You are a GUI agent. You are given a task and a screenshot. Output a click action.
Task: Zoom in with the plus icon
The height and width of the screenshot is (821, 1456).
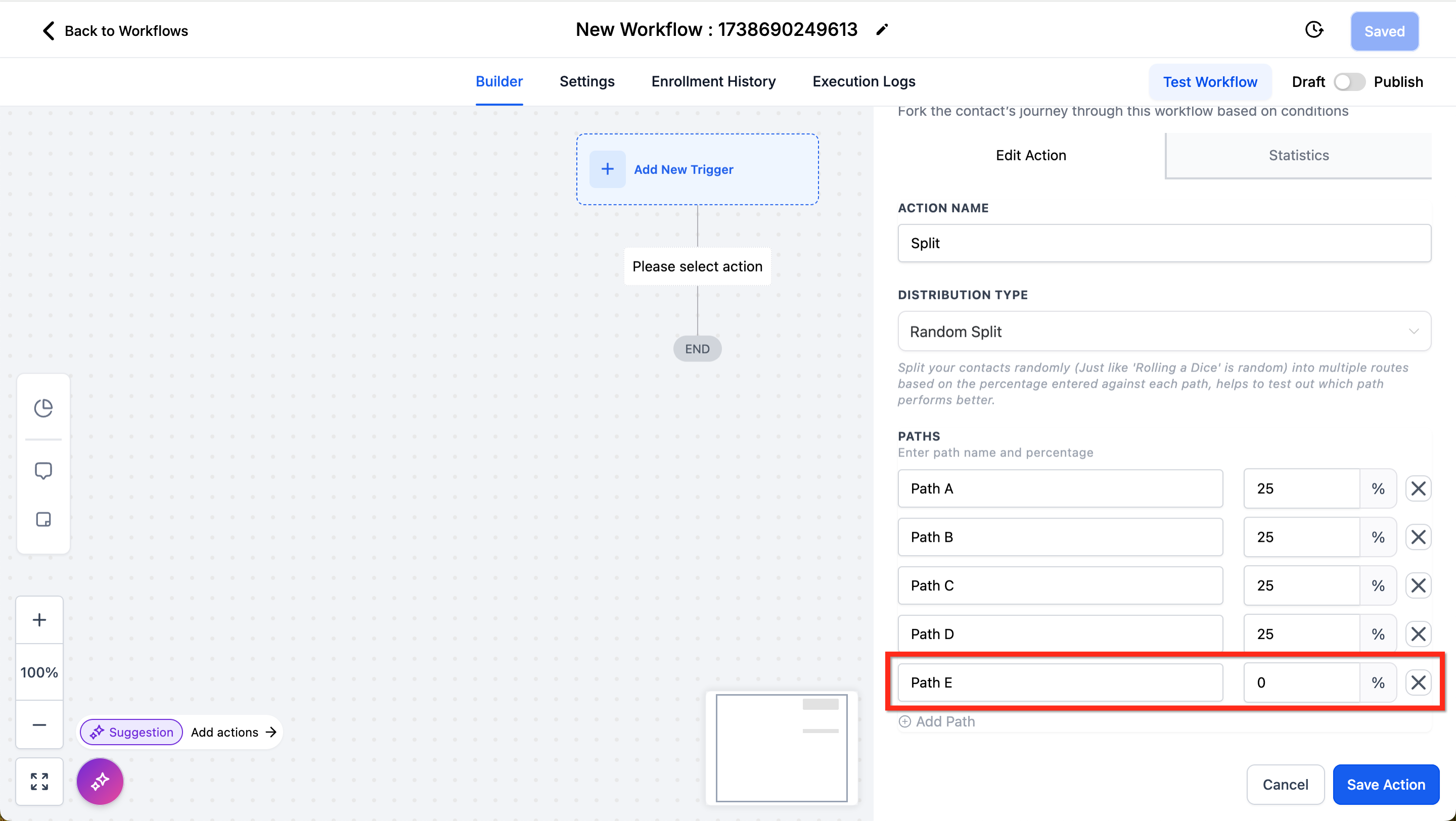click(x=39, y=620)
